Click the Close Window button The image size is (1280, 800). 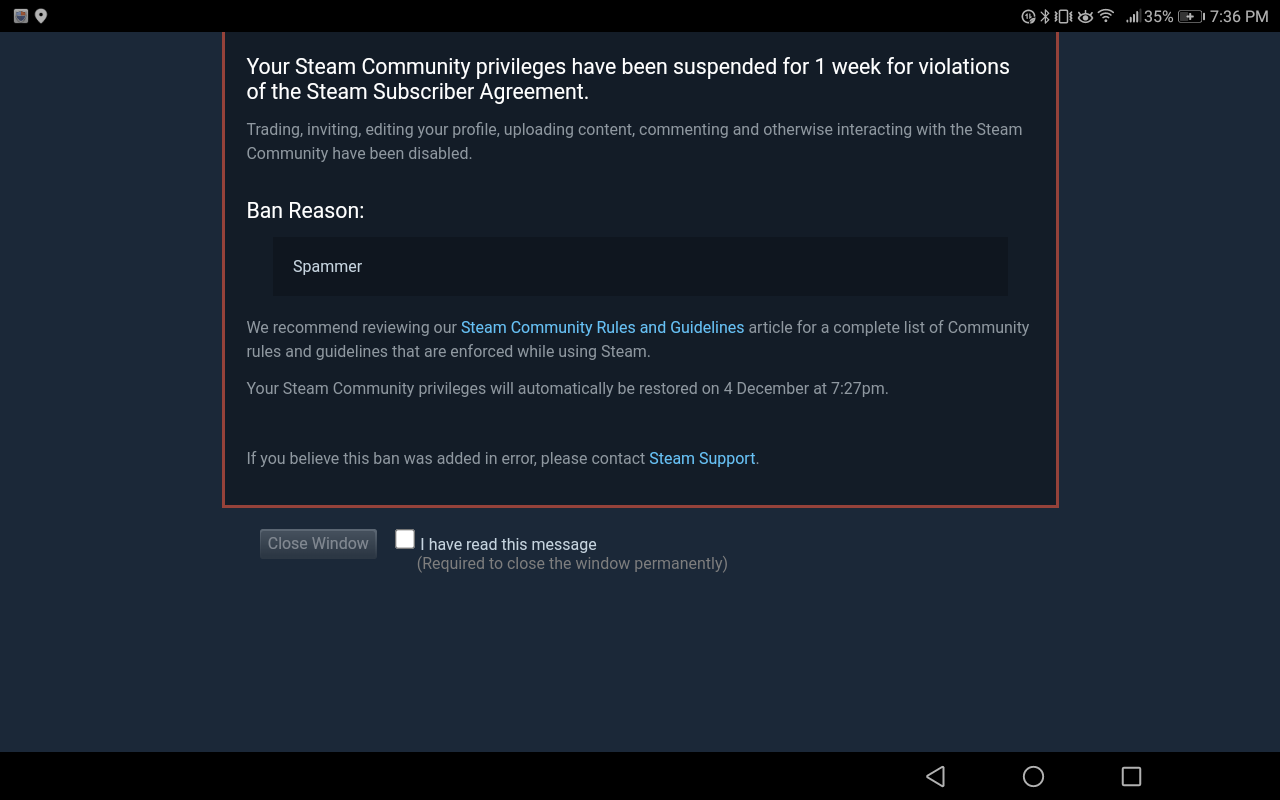[x=318, y=543]
